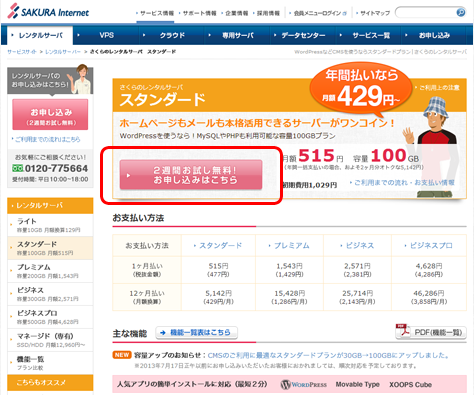Click the search magnifier icon

pyautogui.click(x=460, y=13)
